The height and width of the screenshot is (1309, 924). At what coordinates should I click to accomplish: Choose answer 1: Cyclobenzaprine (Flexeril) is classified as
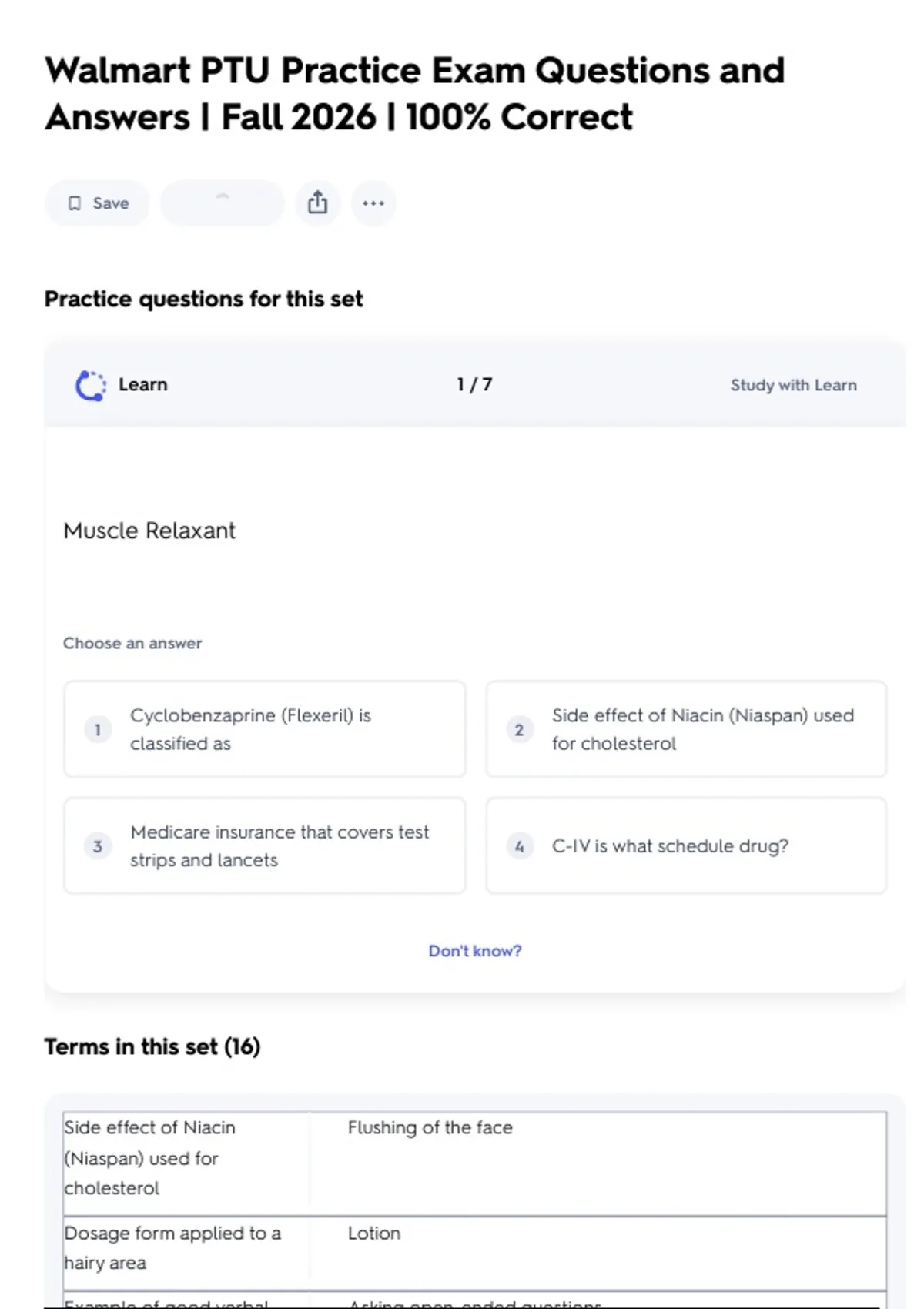point(265,729)
